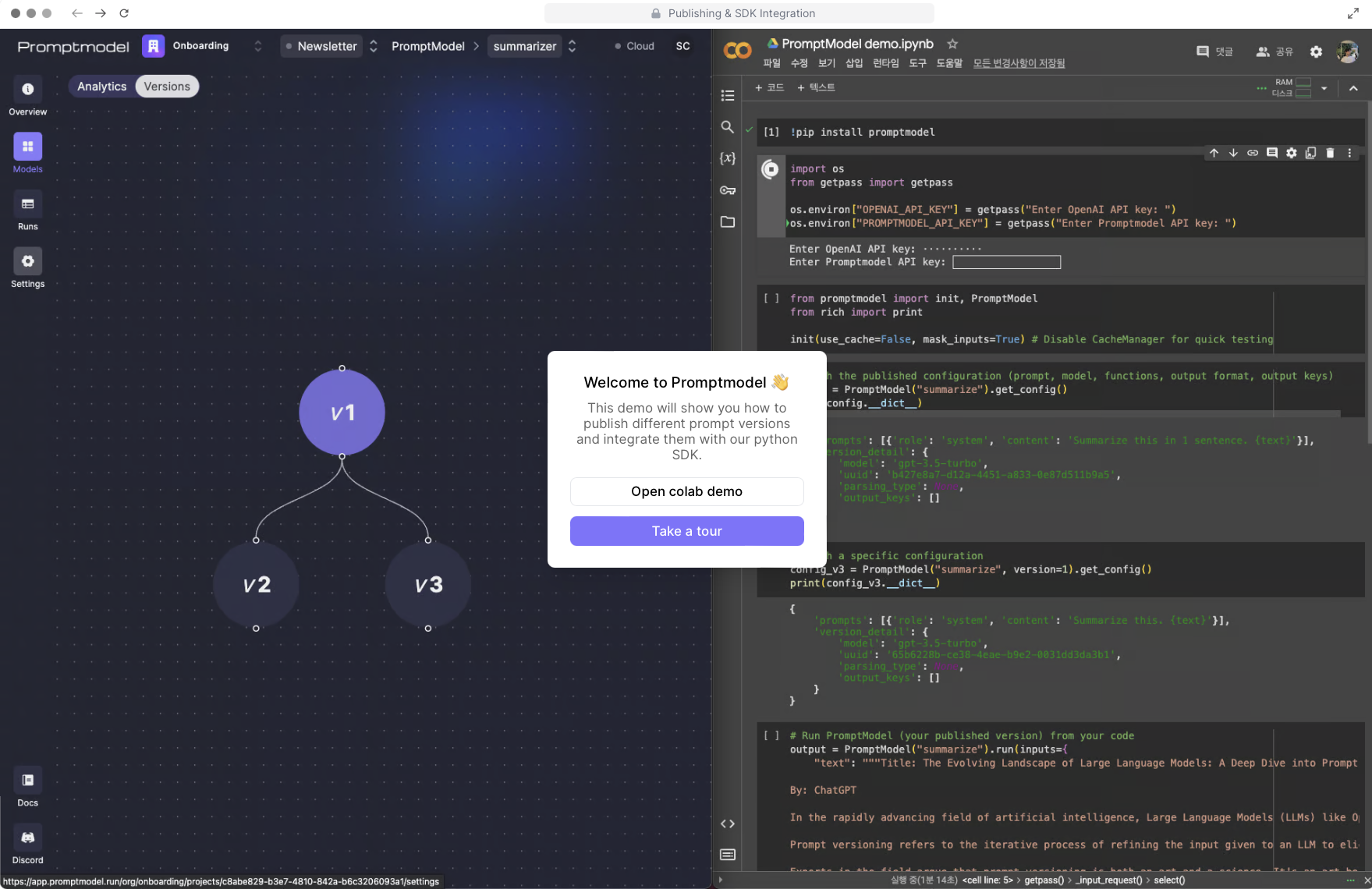Open the table of contents in Colab
The image size is (1372, 889).
[727, 95]
